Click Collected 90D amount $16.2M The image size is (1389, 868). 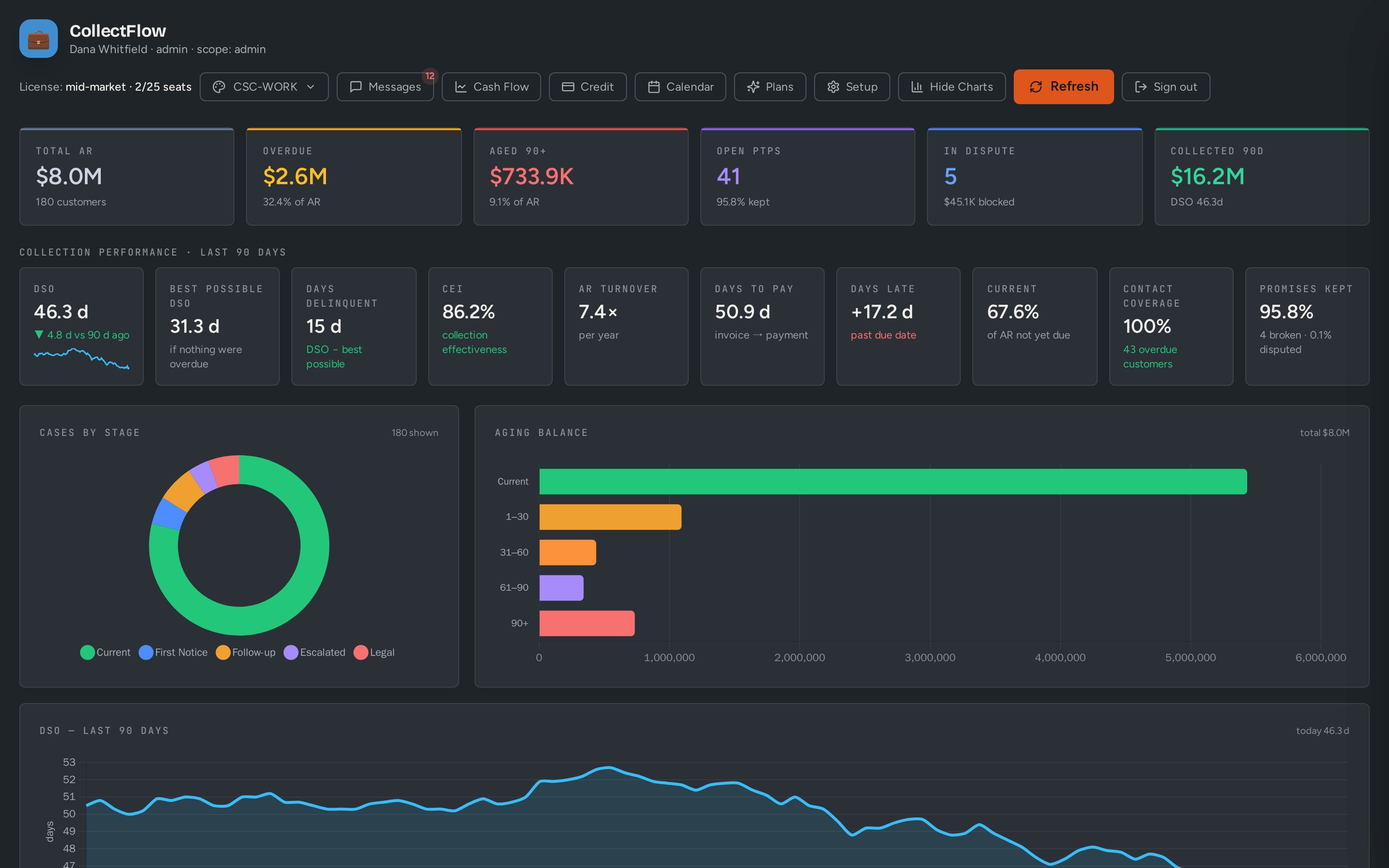point(1207,176)
